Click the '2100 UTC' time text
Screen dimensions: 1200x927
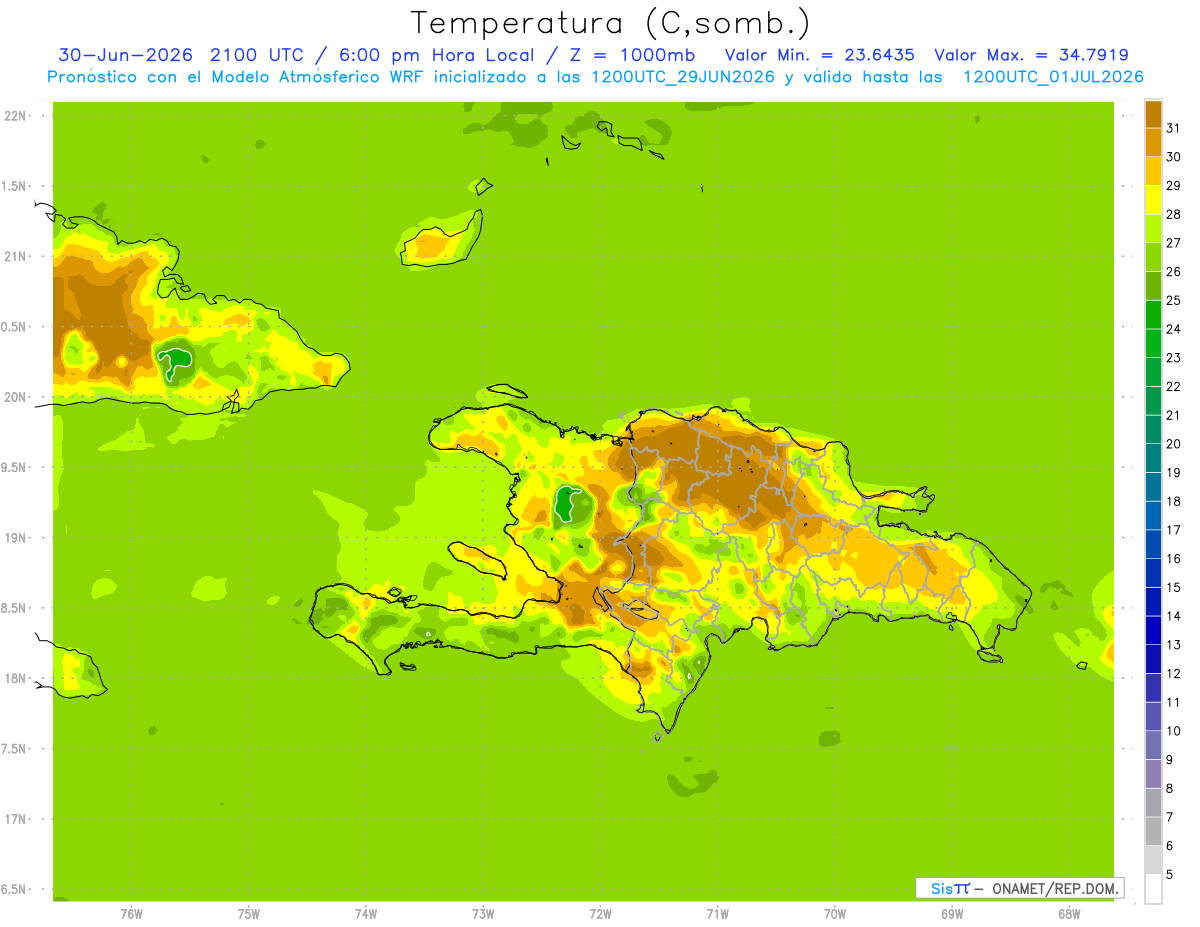[258, 55]
